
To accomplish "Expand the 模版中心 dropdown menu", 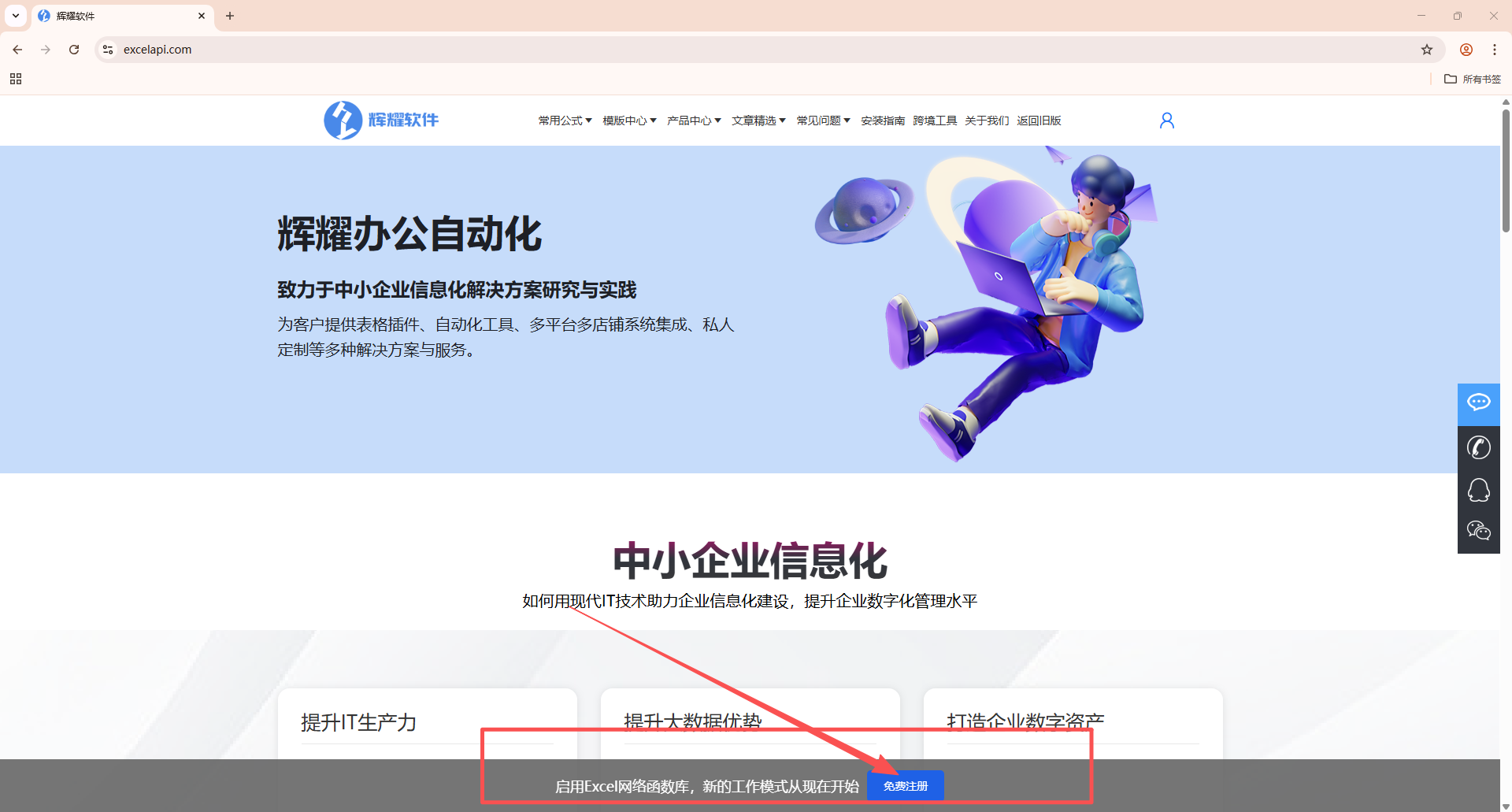I will point(629,121).
